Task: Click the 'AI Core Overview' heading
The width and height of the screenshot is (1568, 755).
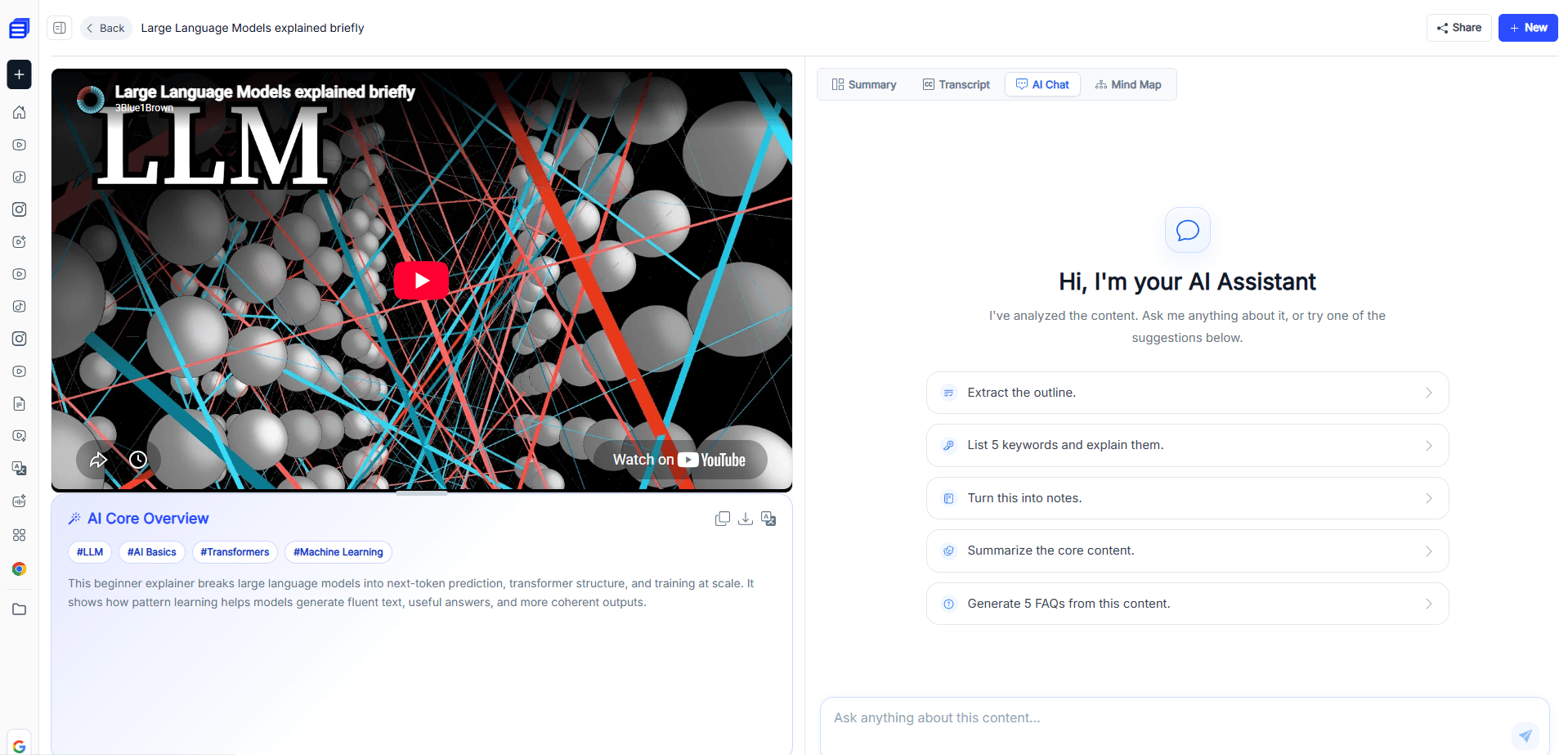Action: [148, 519]
